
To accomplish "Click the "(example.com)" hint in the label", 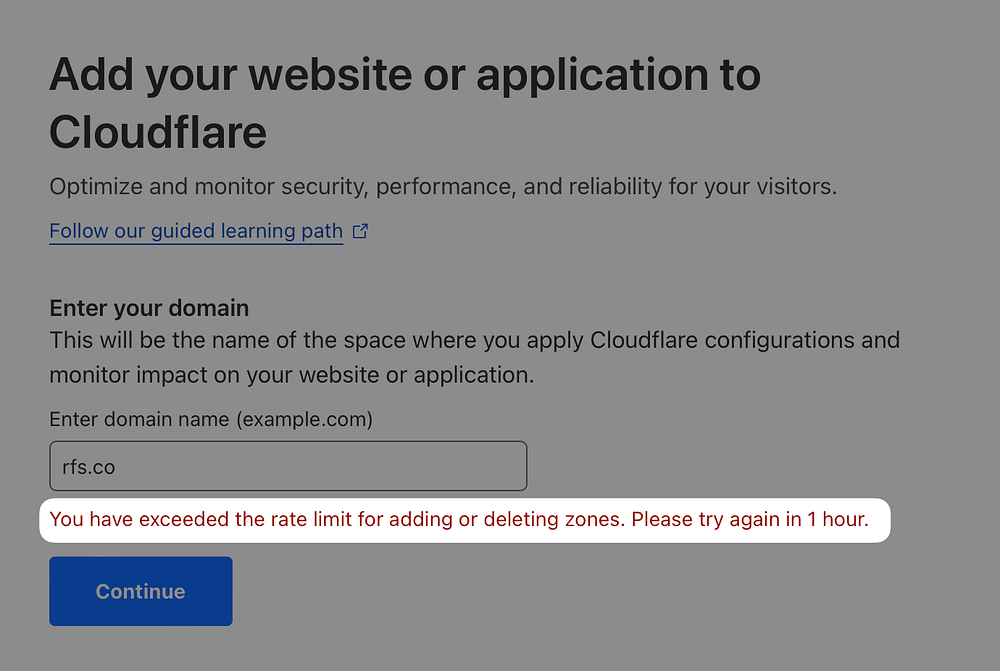I will [304, 420].
